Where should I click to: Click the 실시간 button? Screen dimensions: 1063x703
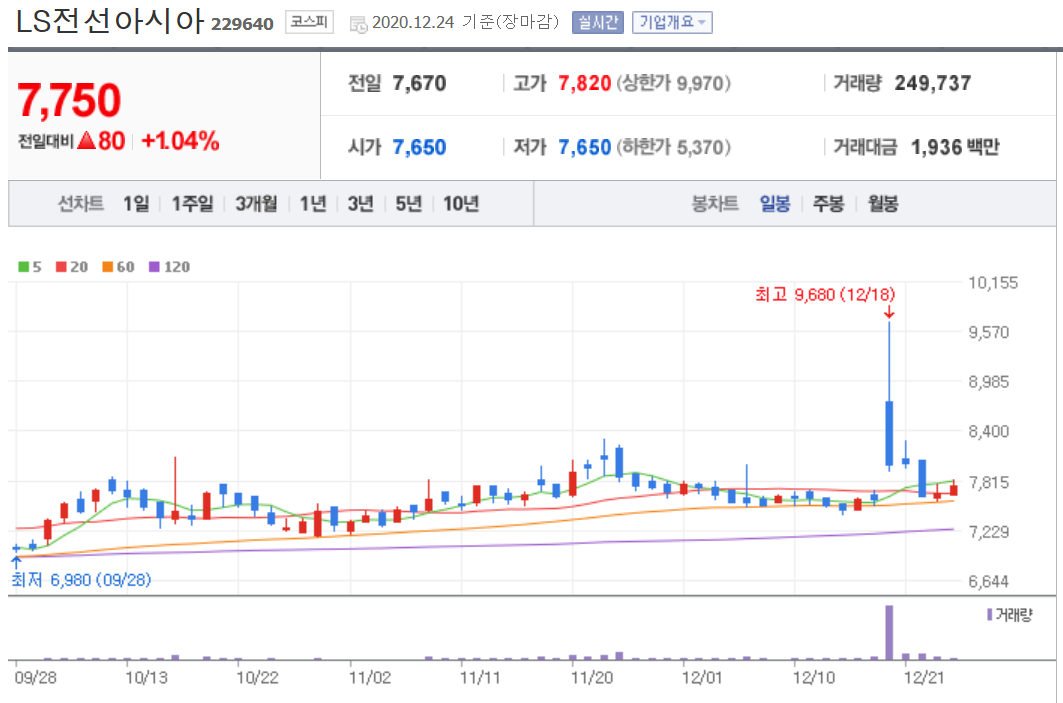tap(597, 22)
